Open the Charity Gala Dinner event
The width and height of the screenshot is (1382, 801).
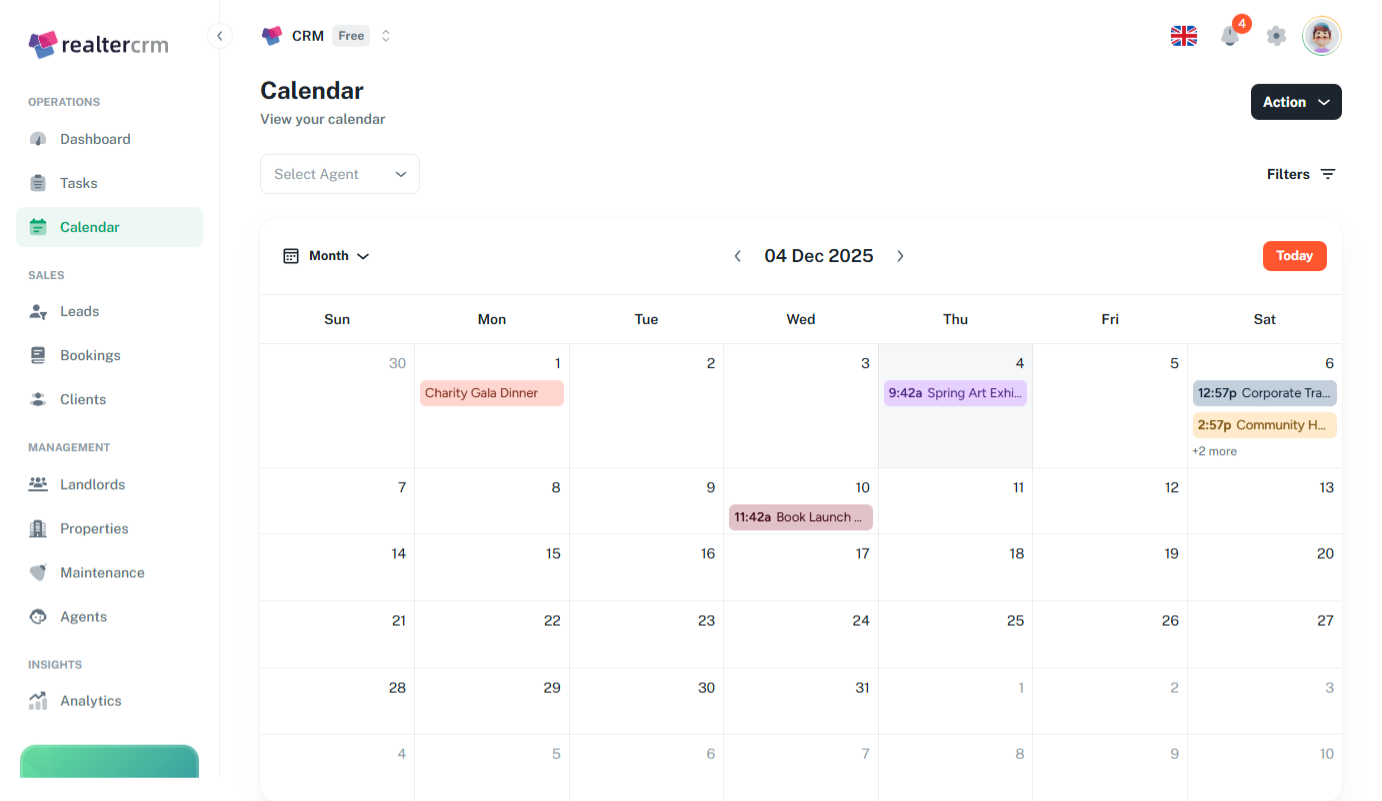coord(491,393)
